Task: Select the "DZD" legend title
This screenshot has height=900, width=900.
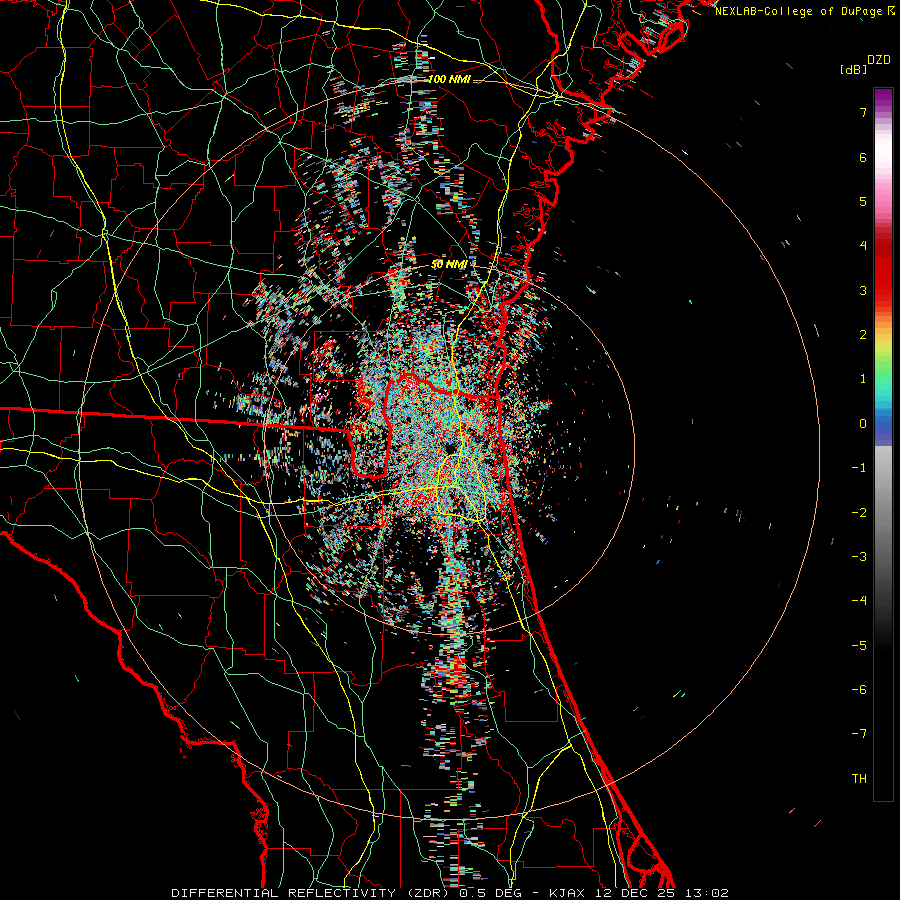Action: point(879,60)
